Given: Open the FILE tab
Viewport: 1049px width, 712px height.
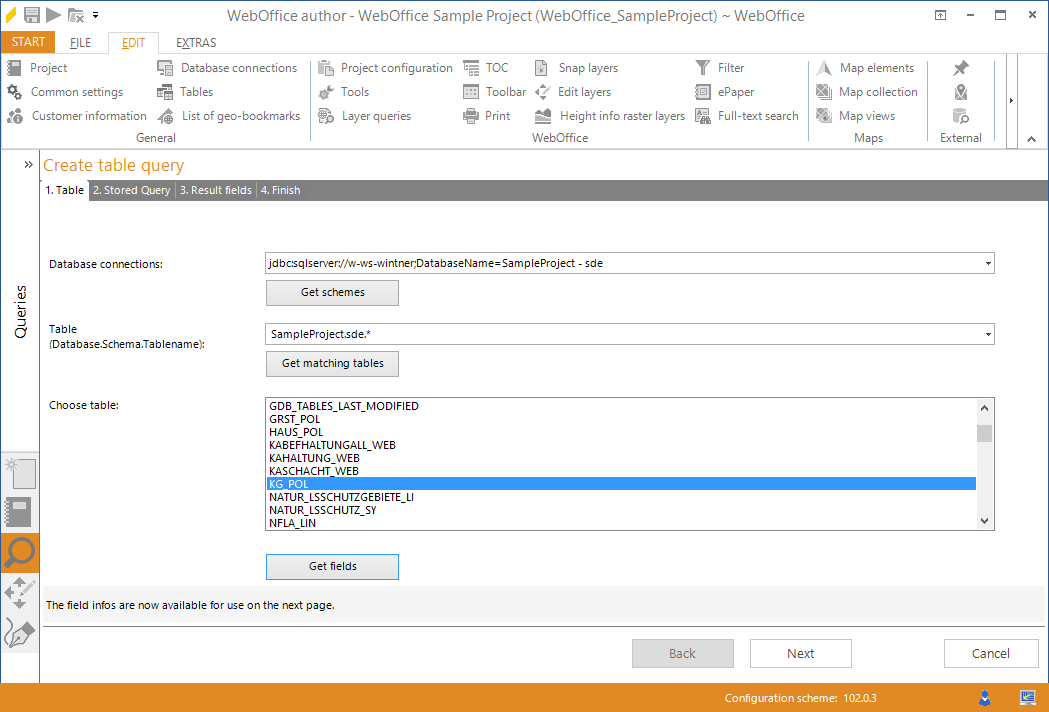Looking at the screenshot, I should coord(79,42).
